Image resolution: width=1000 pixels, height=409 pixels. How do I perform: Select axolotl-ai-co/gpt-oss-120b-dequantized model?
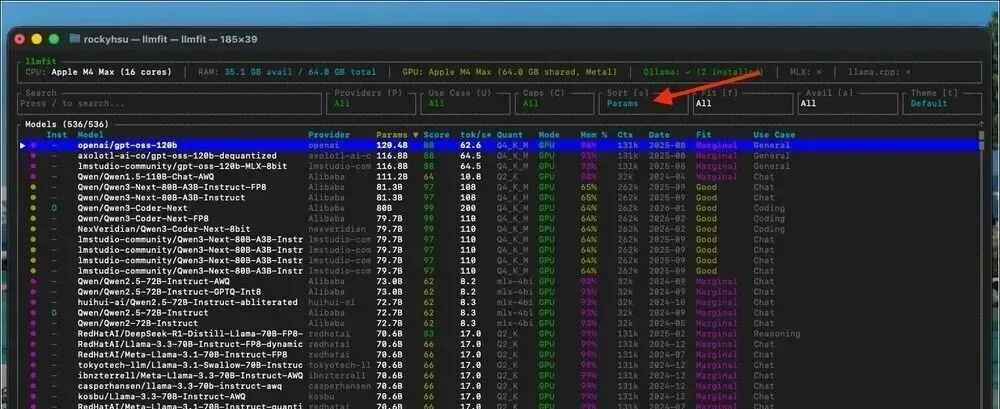click(177, 156)
